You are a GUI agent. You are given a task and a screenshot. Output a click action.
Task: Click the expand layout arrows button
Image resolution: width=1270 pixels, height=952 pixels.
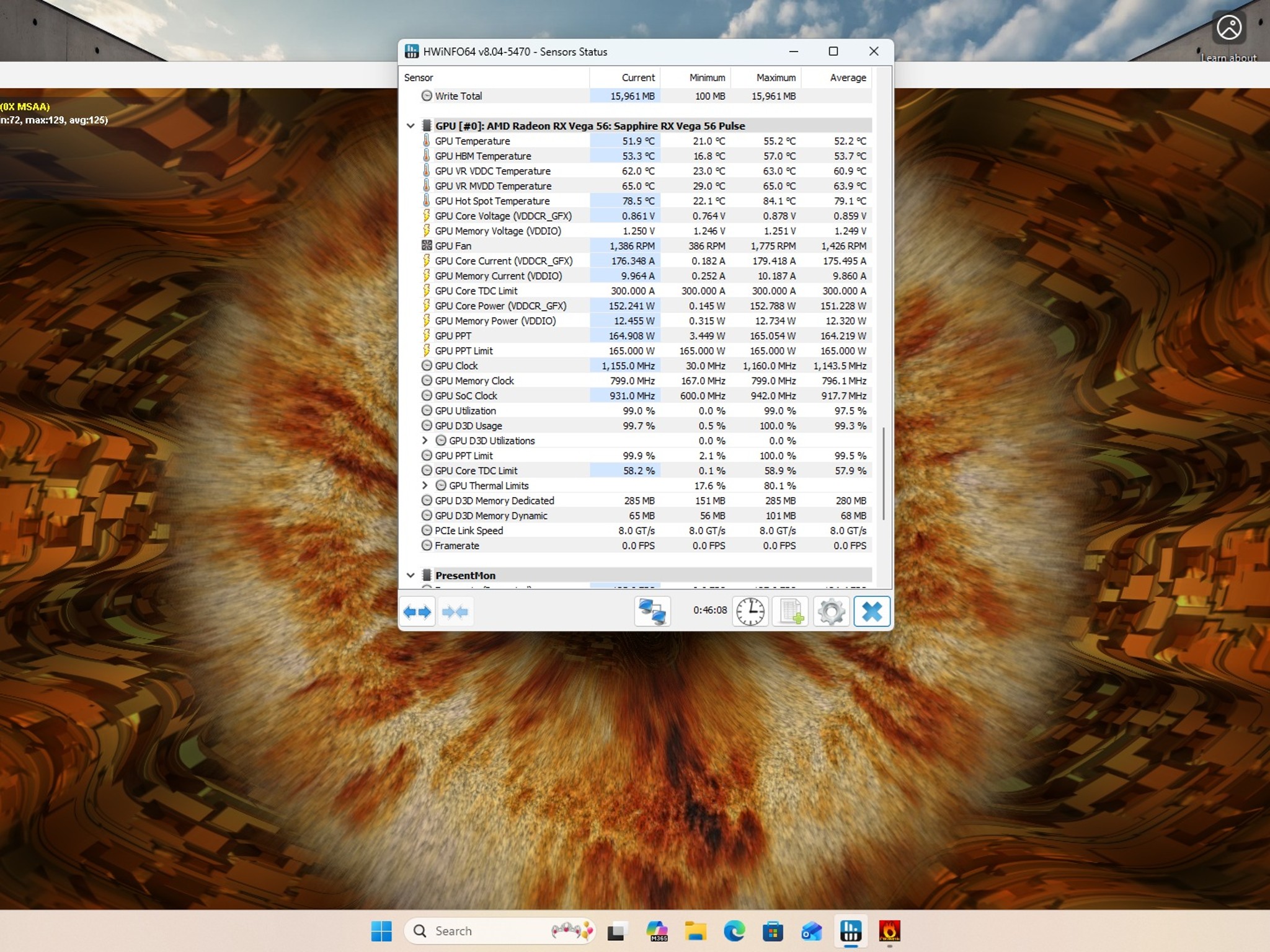click(x=417, y=612)
